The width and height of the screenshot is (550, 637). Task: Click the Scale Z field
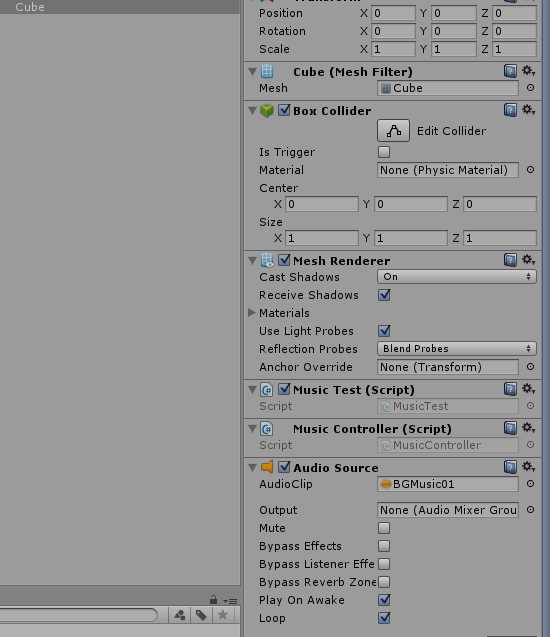(x=514, y=49)
